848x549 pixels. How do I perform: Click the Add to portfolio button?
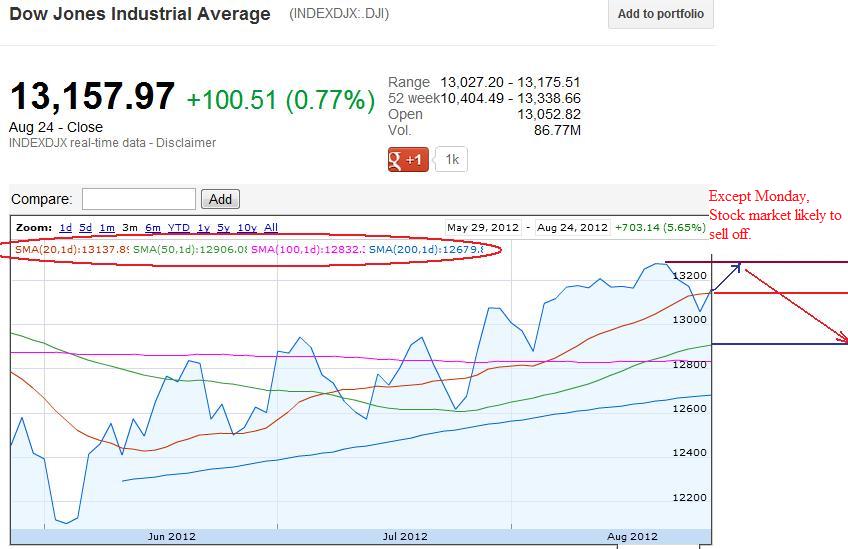tap(660, 14)
